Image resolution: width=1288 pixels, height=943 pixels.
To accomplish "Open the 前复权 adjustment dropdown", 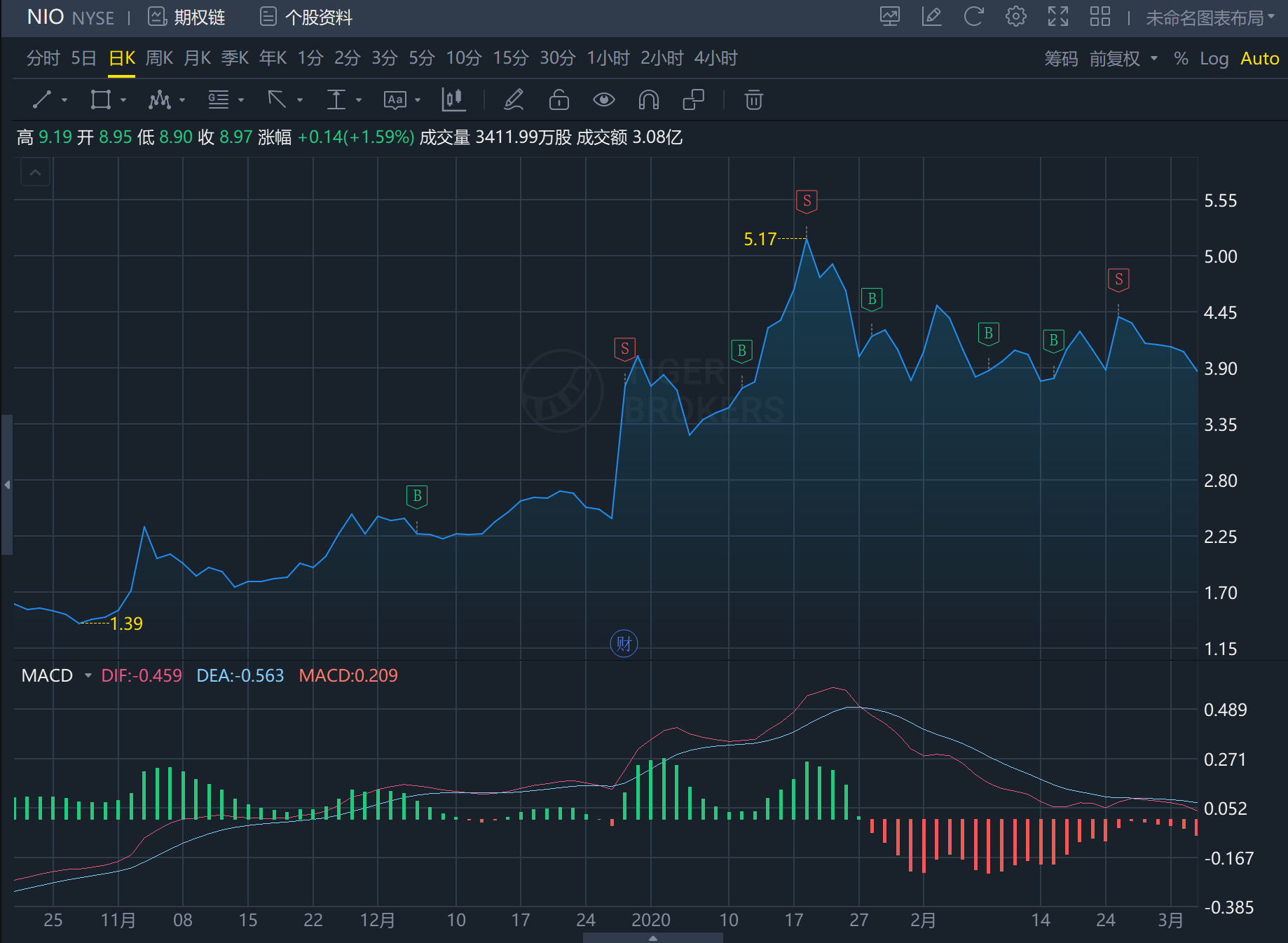I will [1123, 59].
